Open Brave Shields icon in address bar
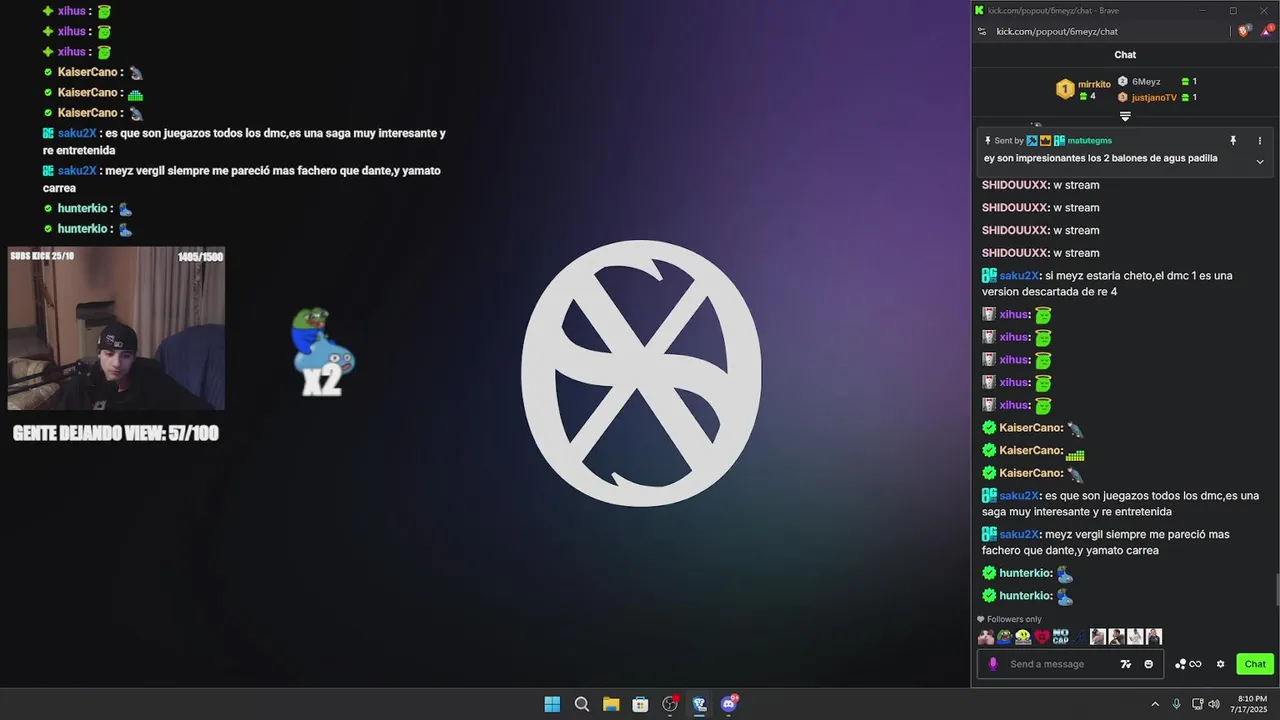This screenshot has height=720, width=1280. tap(1244, 31)
